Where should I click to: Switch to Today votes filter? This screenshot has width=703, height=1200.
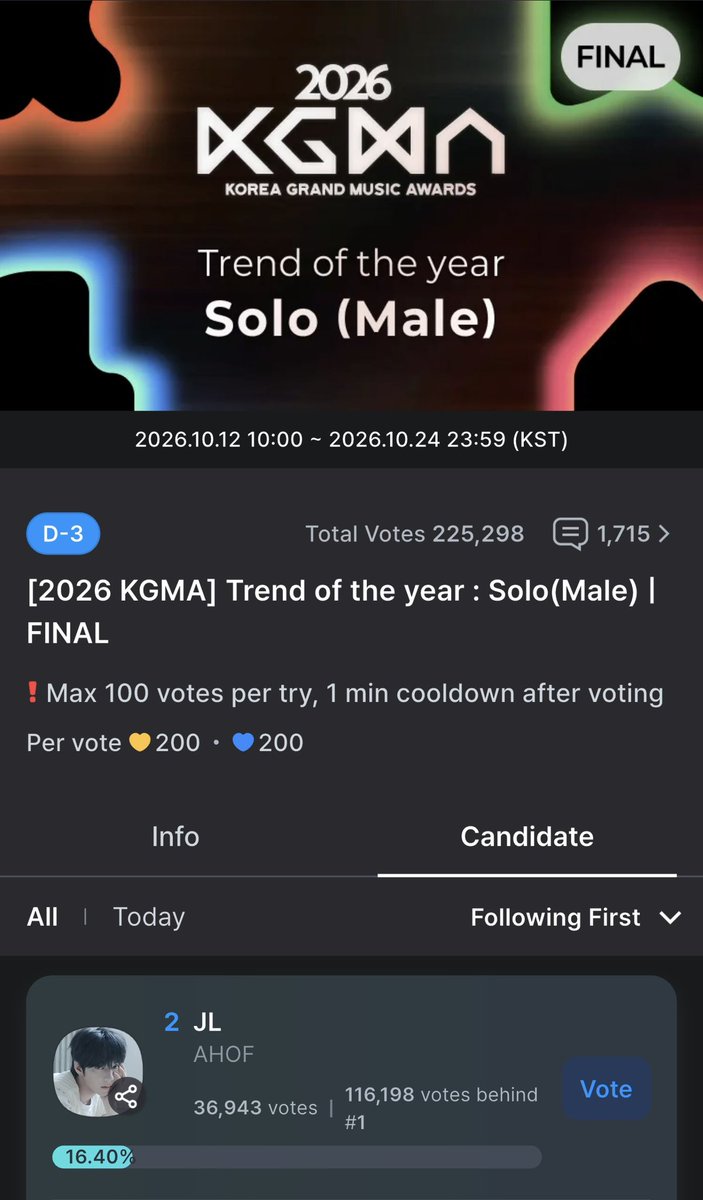coord(149,917)
